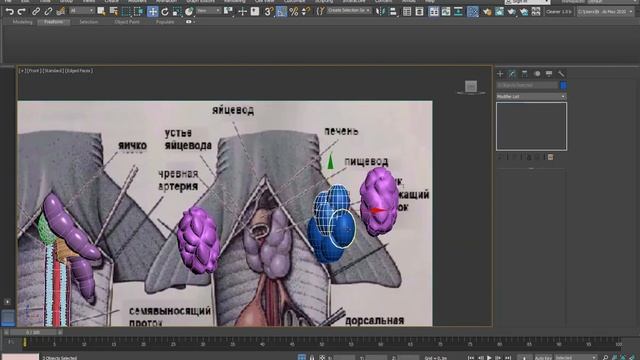The width and height of the screenshot is (640, 360).
Task: Activate the Select and Scale tool
Action: 177,11
